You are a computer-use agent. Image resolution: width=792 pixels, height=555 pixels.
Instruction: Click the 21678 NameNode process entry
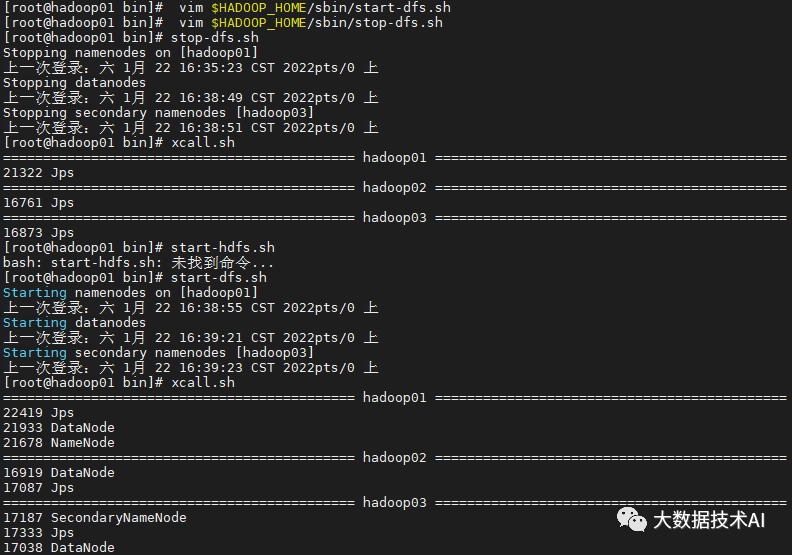point(58,443)
